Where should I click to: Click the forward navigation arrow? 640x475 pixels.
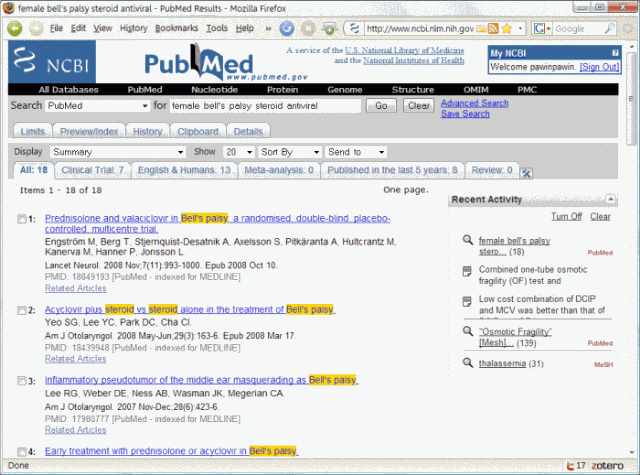(x=36, y=28)
